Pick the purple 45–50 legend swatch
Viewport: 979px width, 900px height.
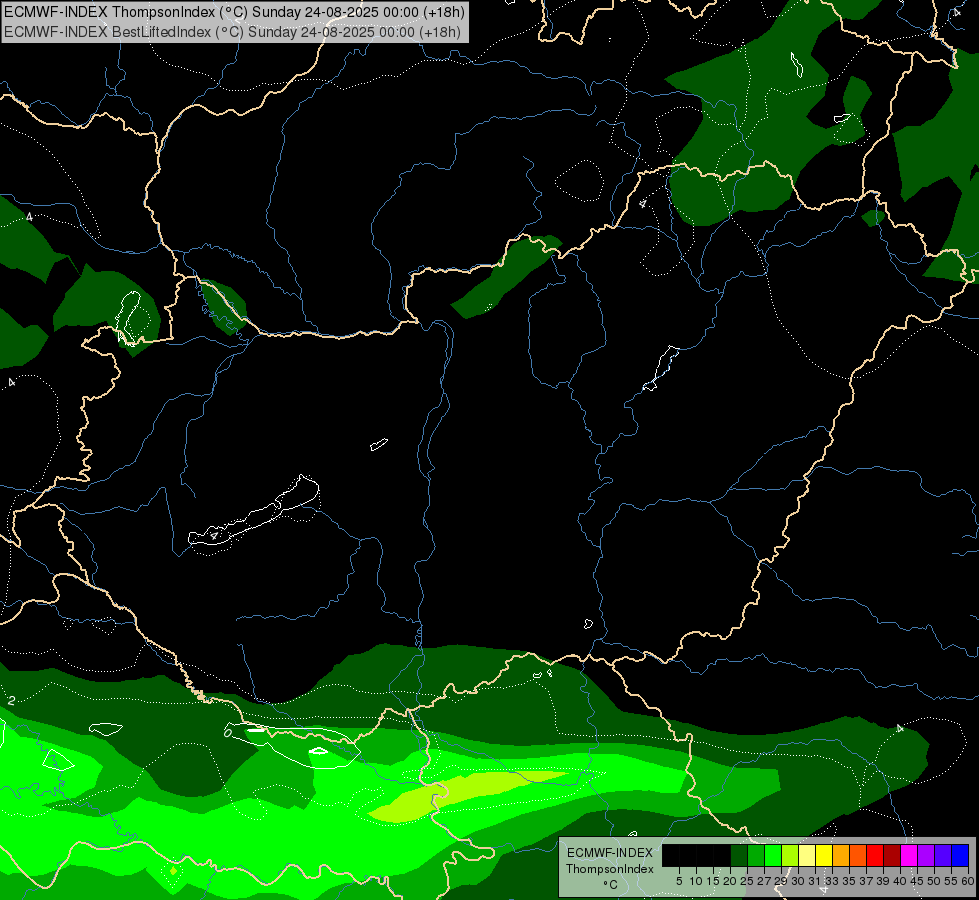(x=926, y=855)
